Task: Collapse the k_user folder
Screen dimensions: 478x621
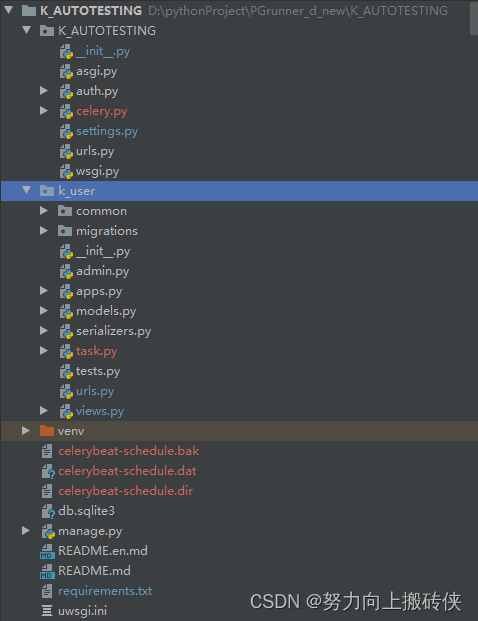Action: (27, 190)
